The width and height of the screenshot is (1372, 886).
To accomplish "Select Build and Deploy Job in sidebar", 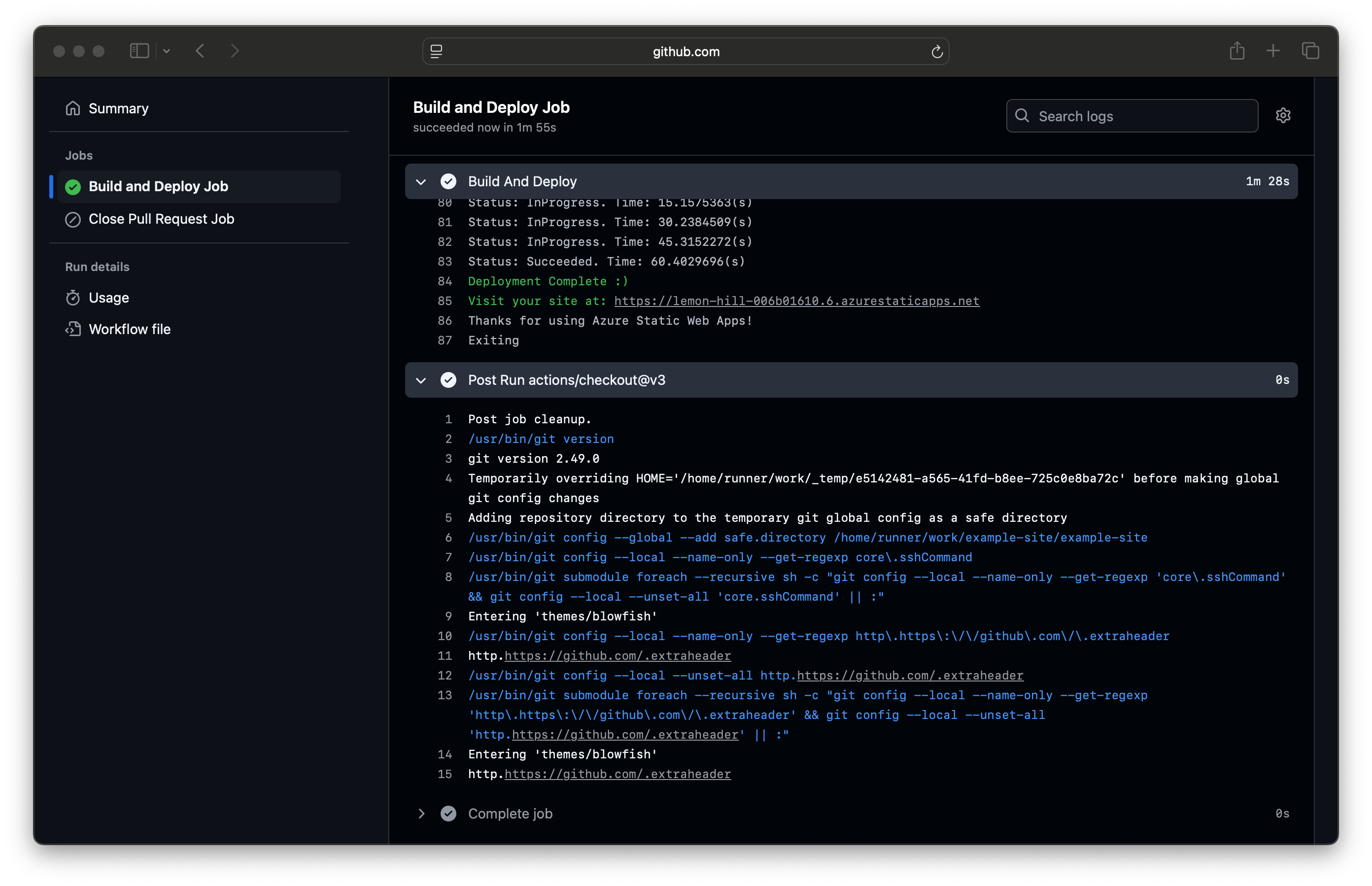I will 199,186.
